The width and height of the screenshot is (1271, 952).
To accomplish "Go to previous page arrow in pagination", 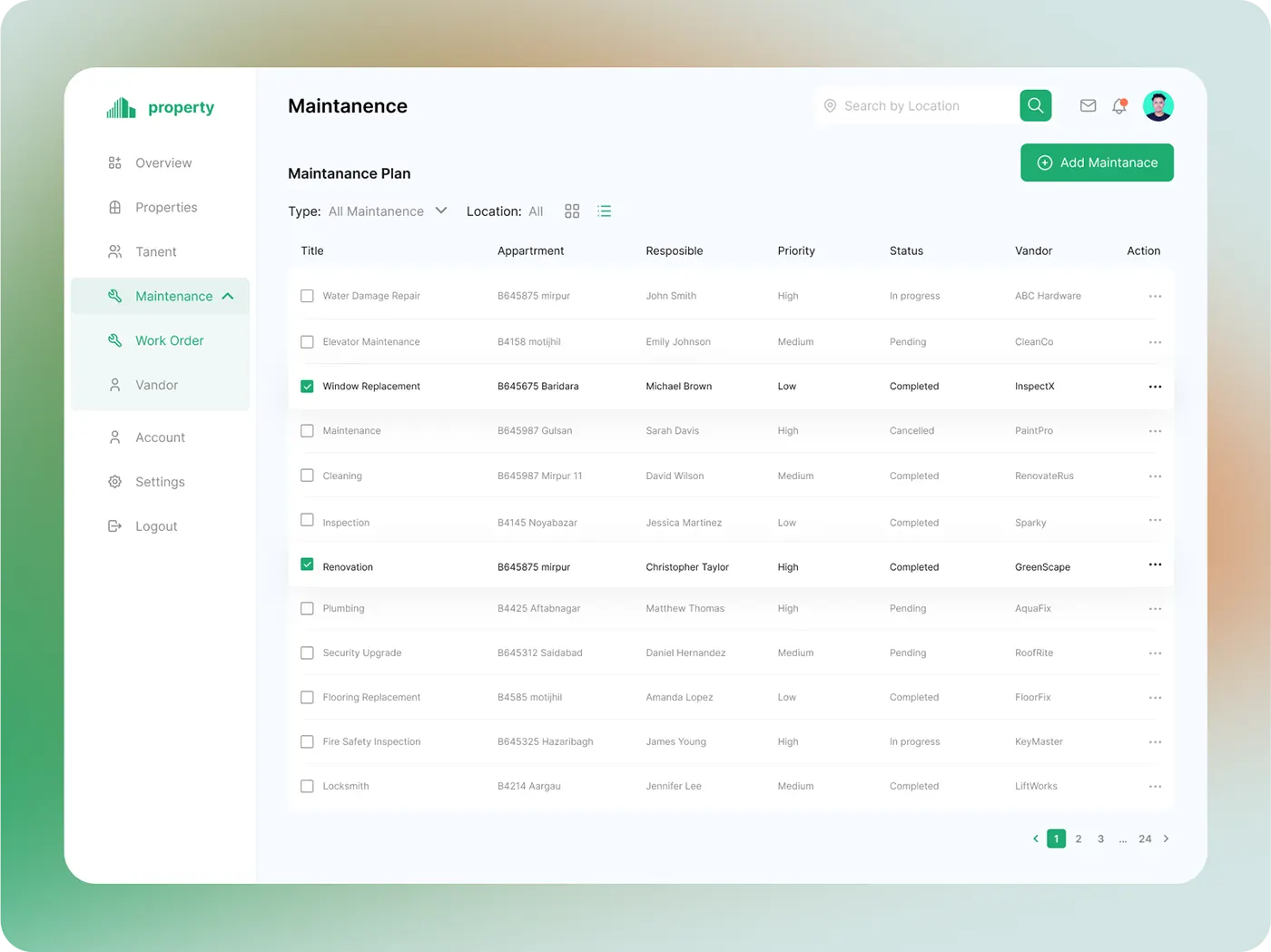I will (x=1036, y=839).
